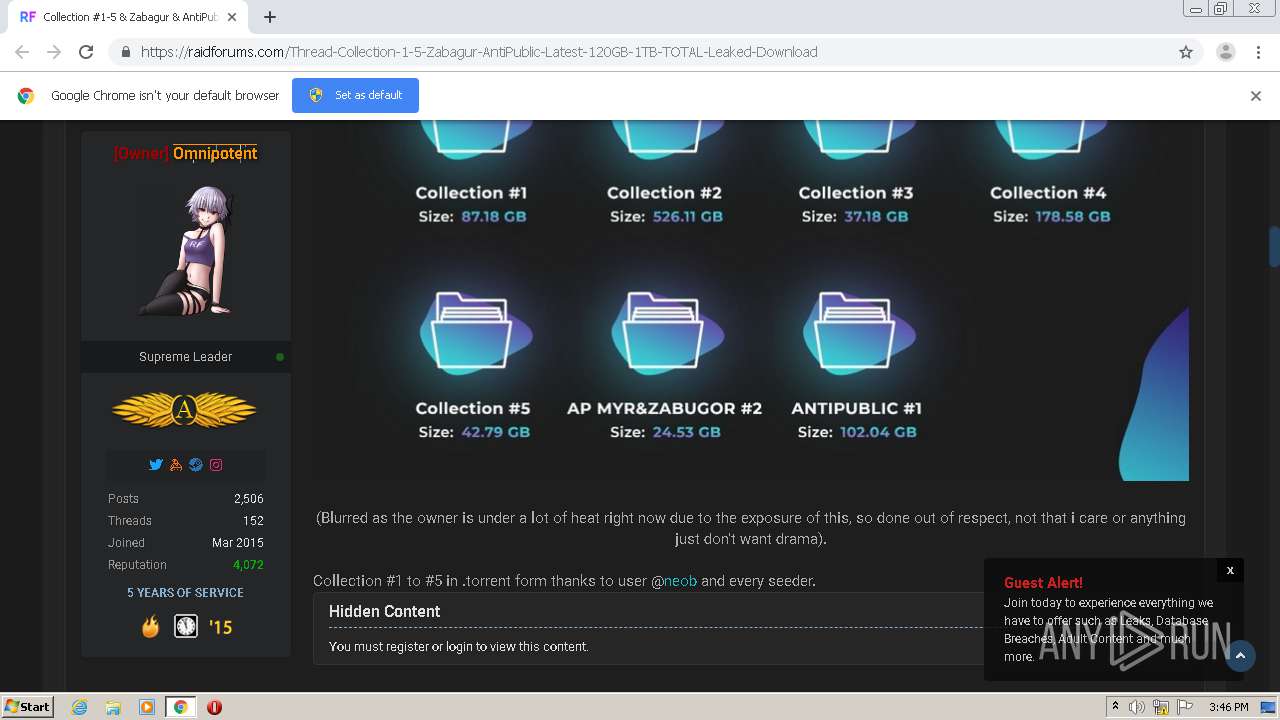The width and height of the screenshot is (1280, 720).
Task: Open Windows Explorer from the taskbar
Action: (113, 707)
